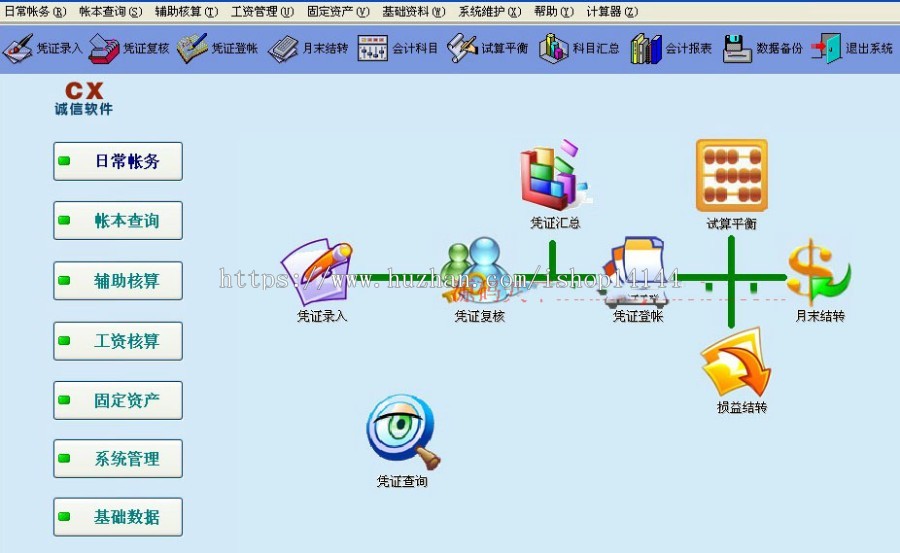Open the 基础资料 menu
The height and width of the screenshot is (553, 900).
coord(414,11)
